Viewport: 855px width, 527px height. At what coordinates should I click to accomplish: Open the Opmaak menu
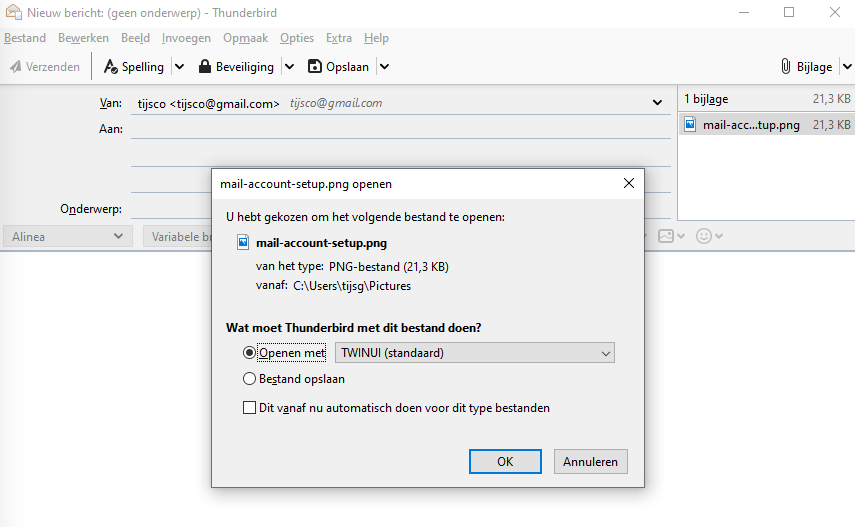coord(245,38)
